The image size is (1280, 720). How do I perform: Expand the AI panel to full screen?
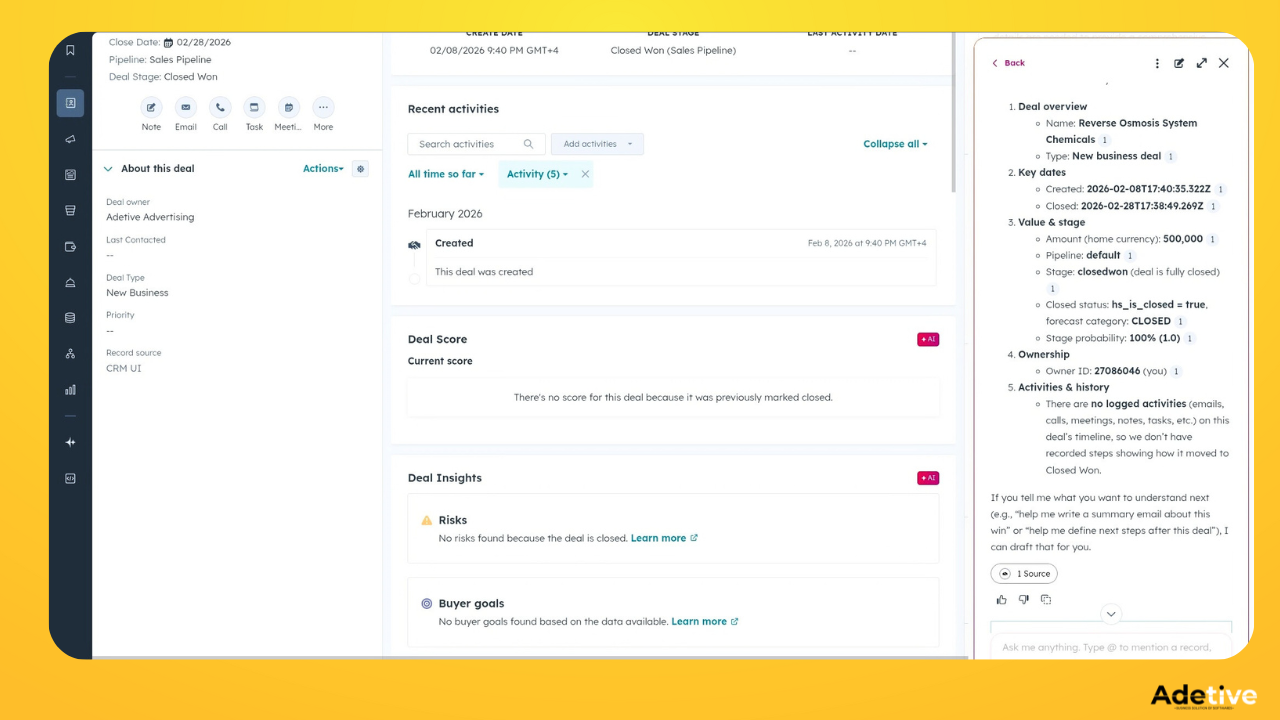(x=1202, y=62)
